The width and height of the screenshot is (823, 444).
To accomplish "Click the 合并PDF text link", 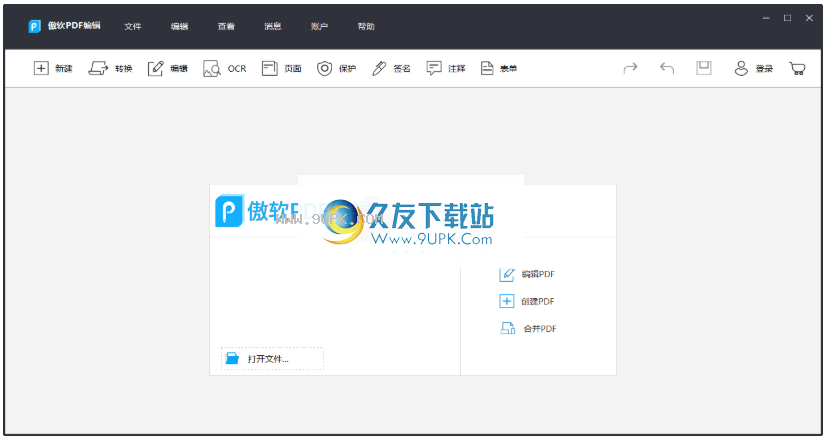I will (x=540, y=329).
